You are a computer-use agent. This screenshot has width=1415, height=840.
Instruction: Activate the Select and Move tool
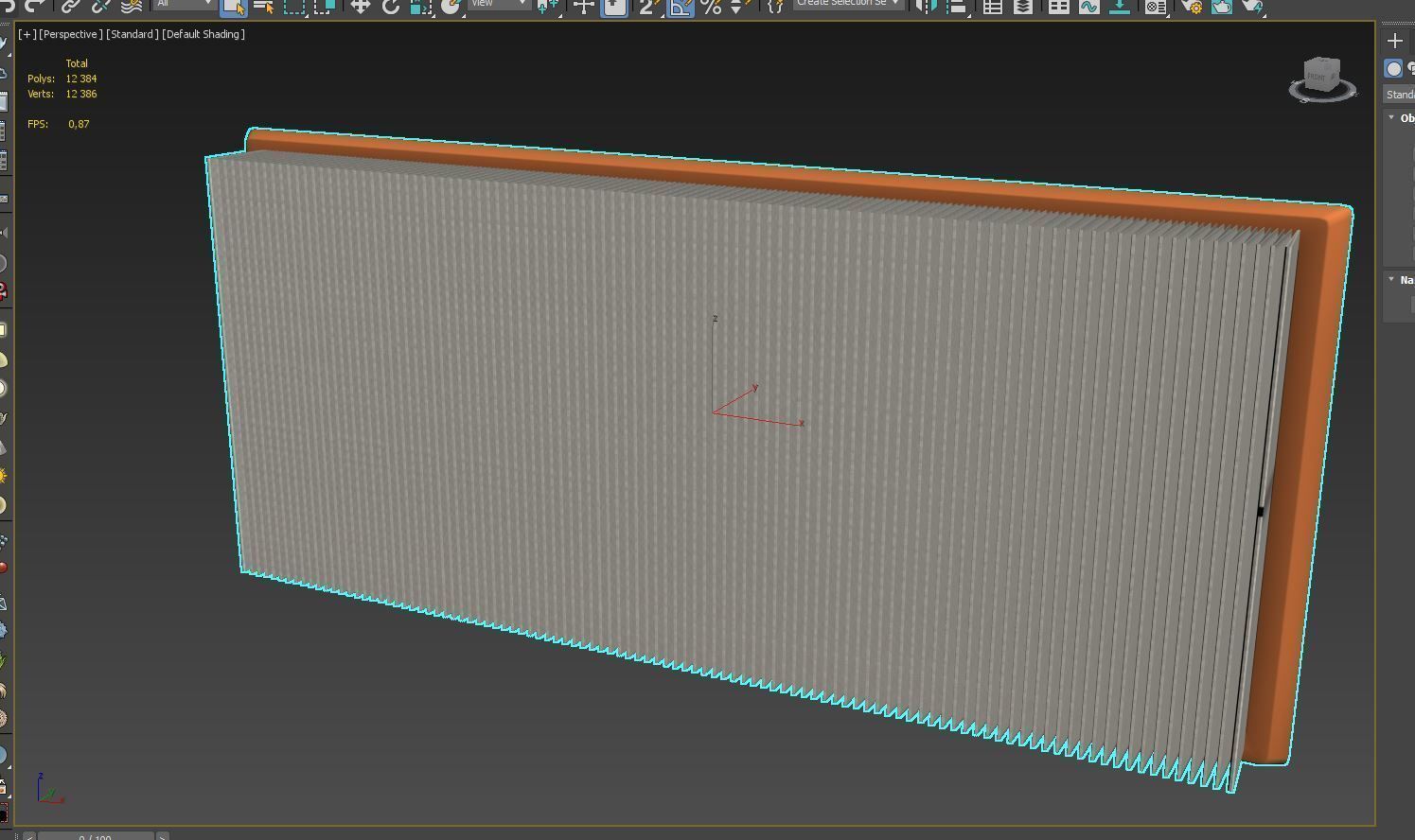360,6
